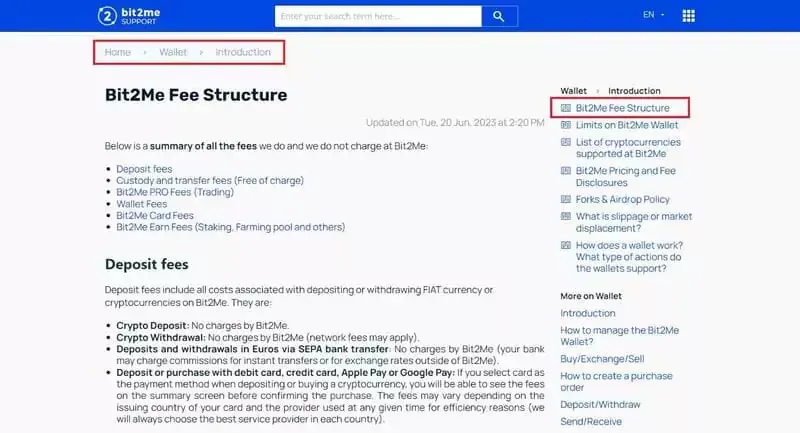Click article icon beside Bit2Me Pricing and Fee

pos(566,171)
